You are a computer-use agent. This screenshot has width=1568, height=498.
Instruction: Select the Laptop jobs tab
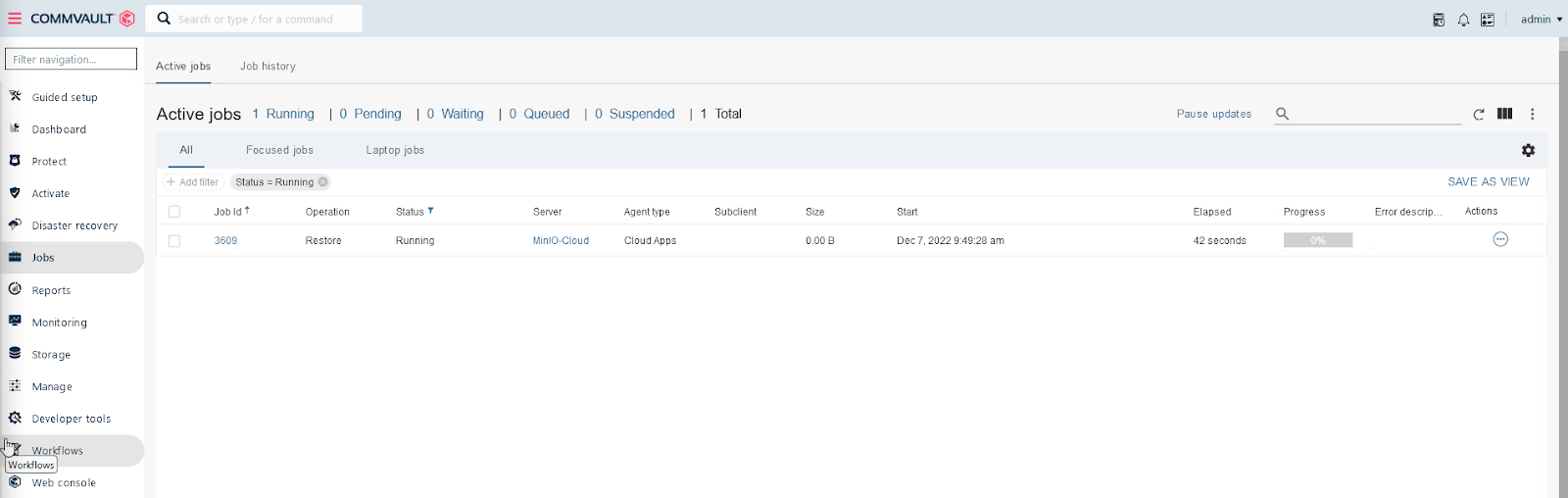tap(395, 150)
